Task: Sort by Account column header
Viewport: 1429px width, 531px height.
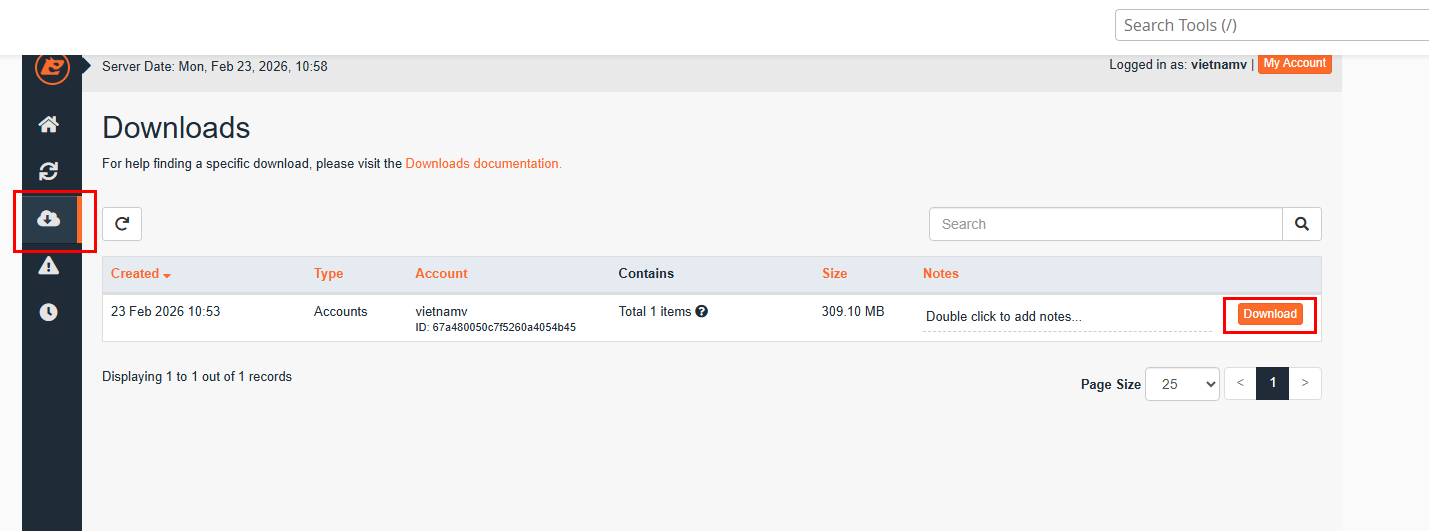Action: [x=441, y=273]
